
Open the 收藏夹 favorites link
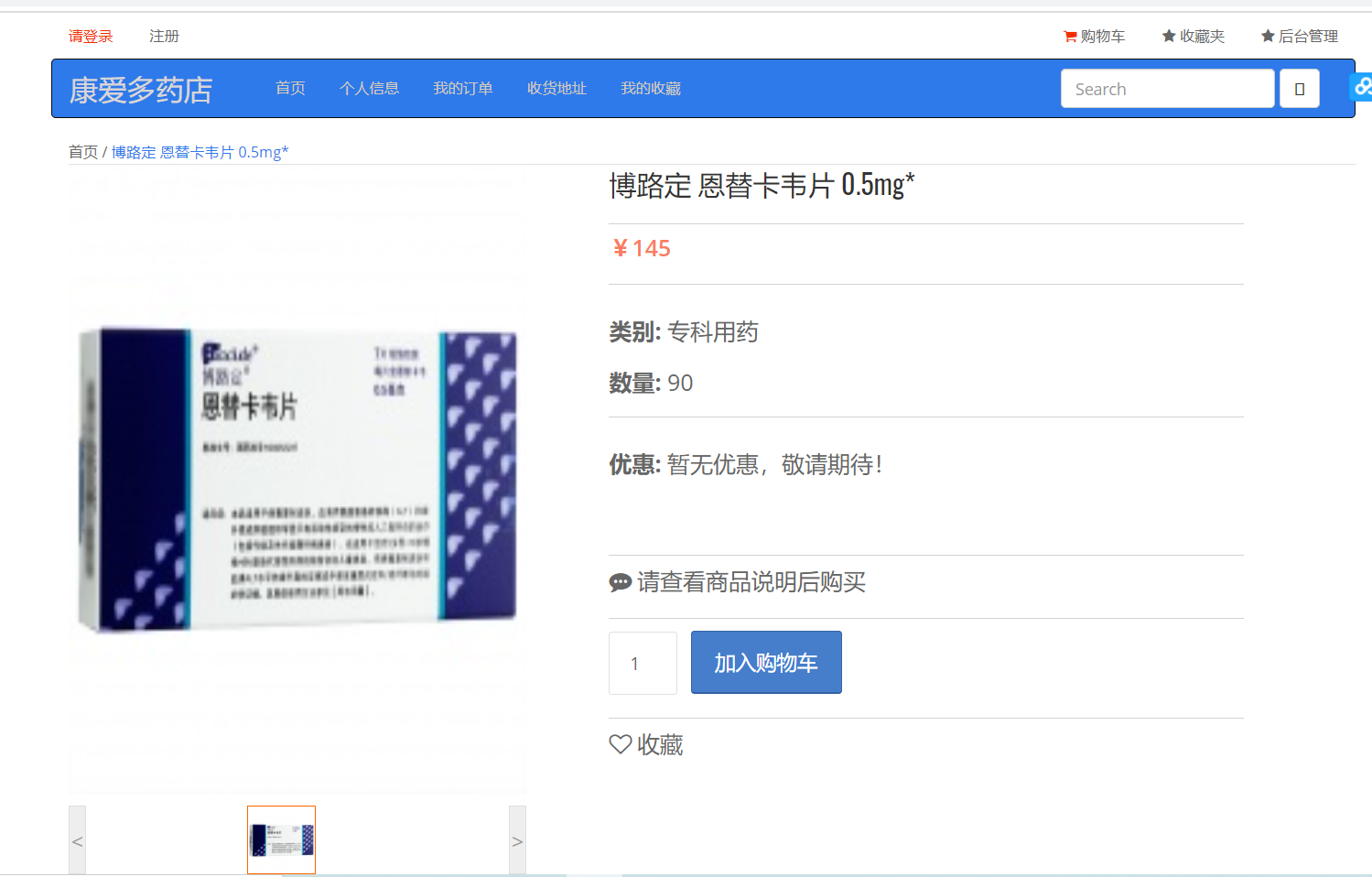pos(1194,37)
